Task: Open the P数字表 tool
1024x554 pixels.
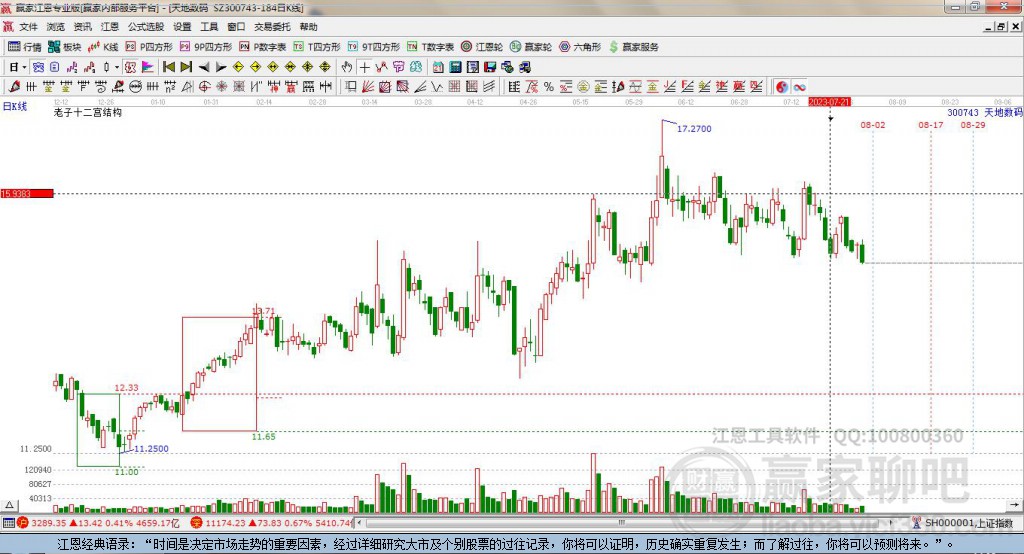Action: point(263,47)
